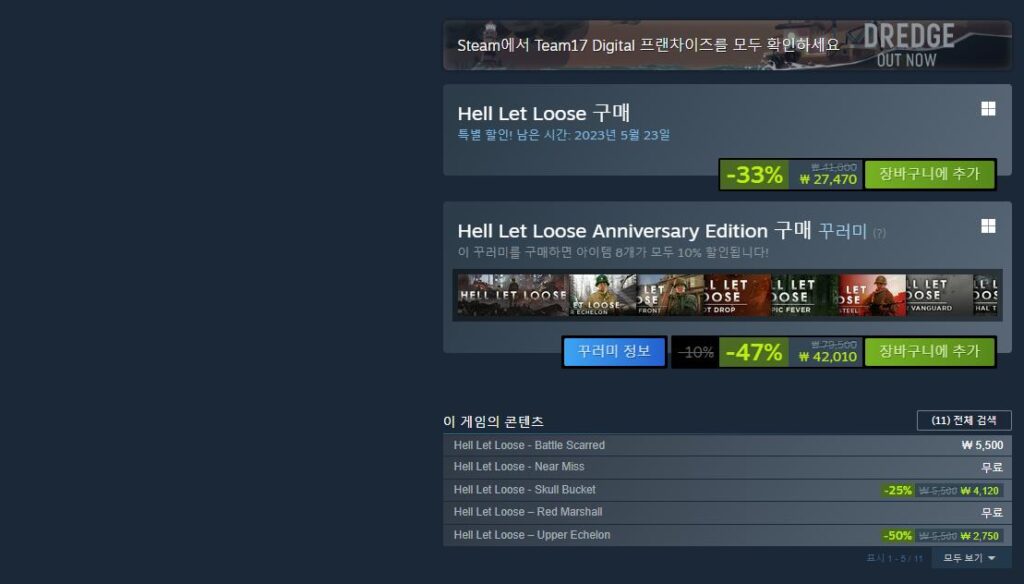Add Anniversary Edition bundle to cart
1024x584 pixels.
pyautogui.click(x=929, y=352)
